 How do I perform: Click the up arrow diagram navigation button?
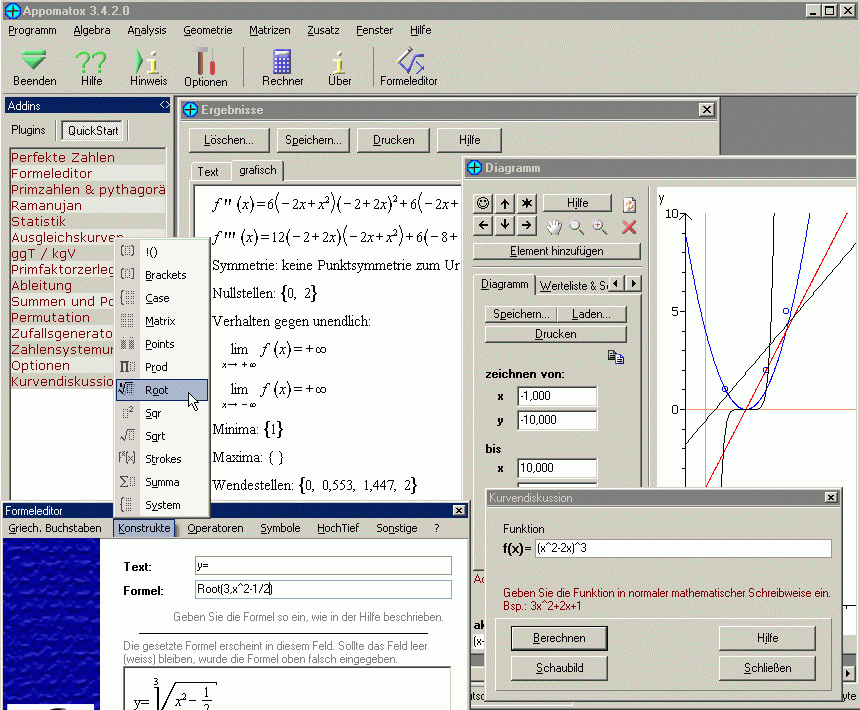[x=505, y=204]
